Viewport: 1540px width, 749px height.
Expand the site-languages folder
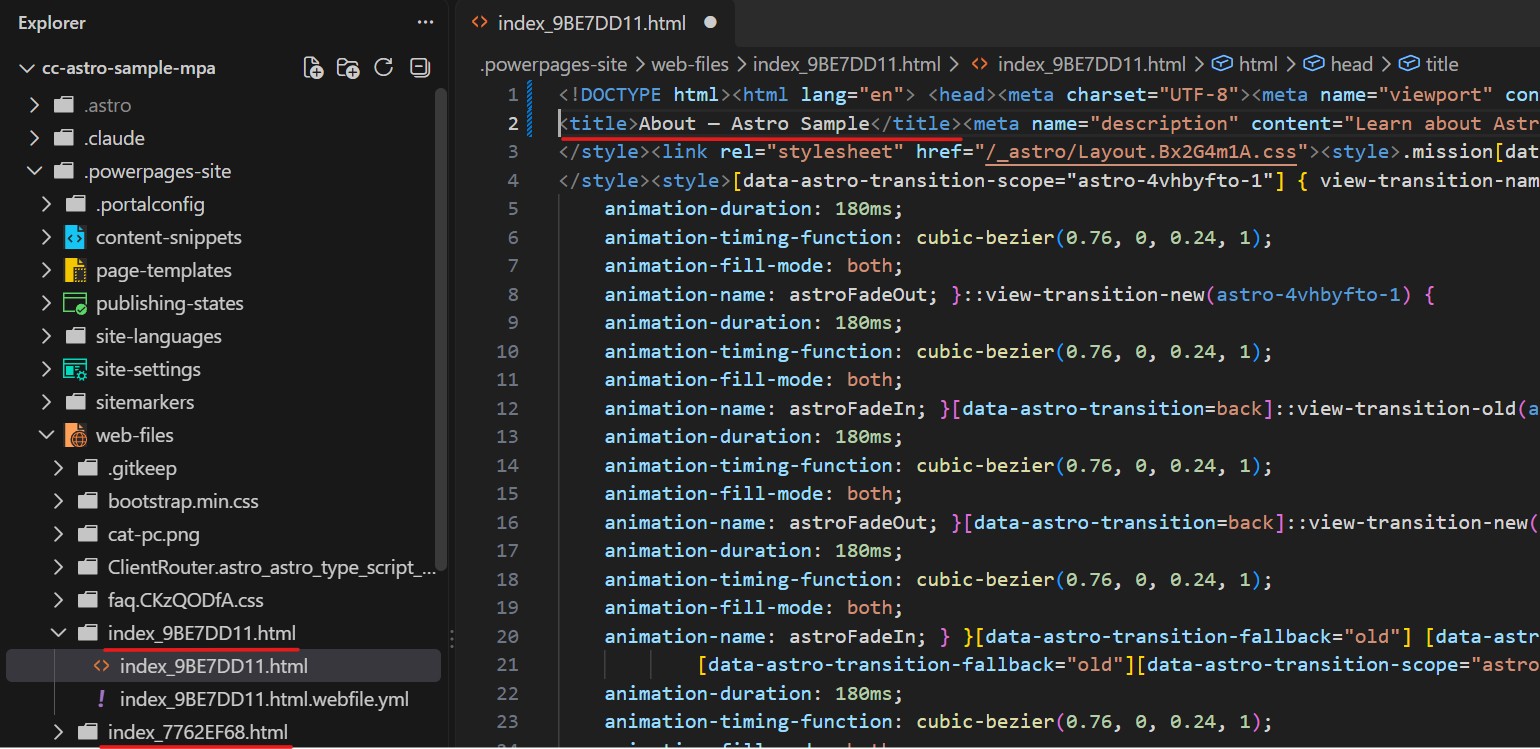tap(46, 337)
